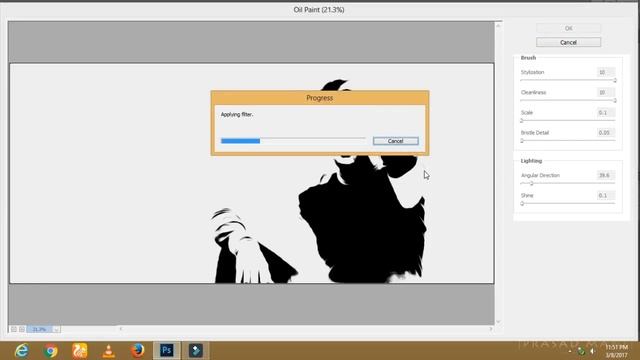
Task: Open UC Browser from the taskbar
Action: [80, 351]
